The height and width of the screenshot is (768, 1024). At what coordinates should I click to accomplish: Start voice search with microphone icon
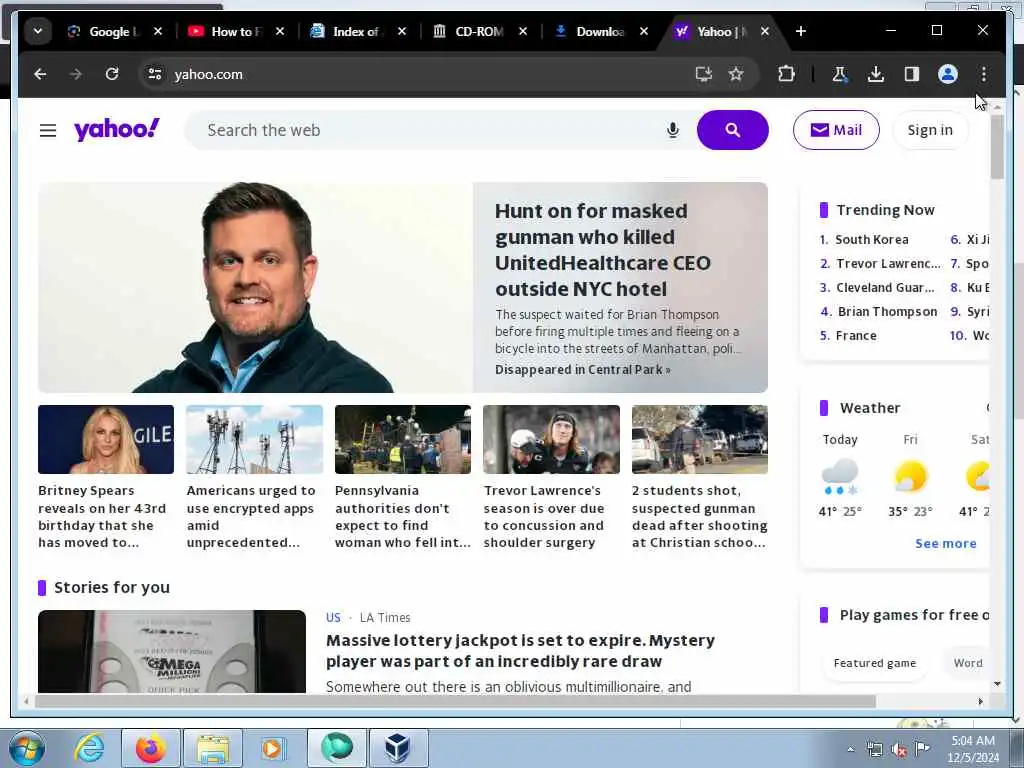pyautogui.click(x=673, y=131)
